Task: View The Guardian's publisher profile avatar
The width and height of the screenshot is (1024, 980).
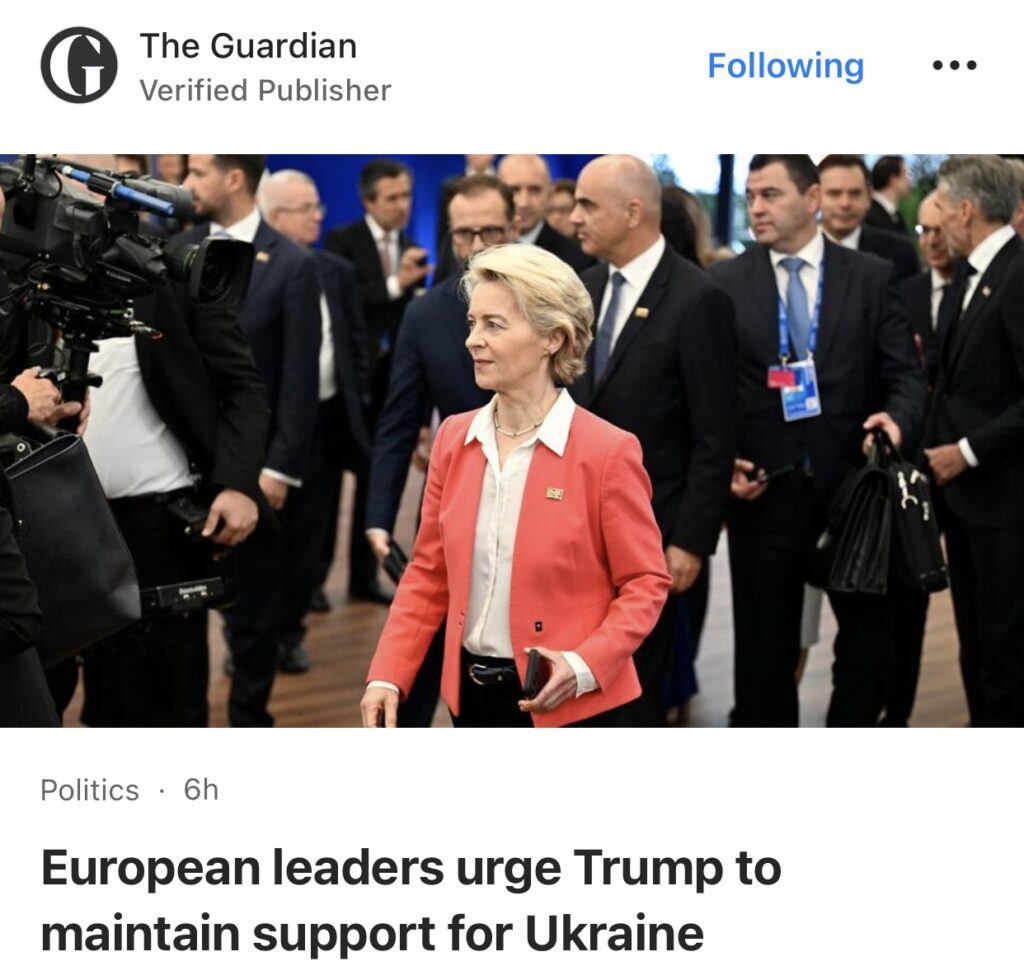Action: (79, 65)
